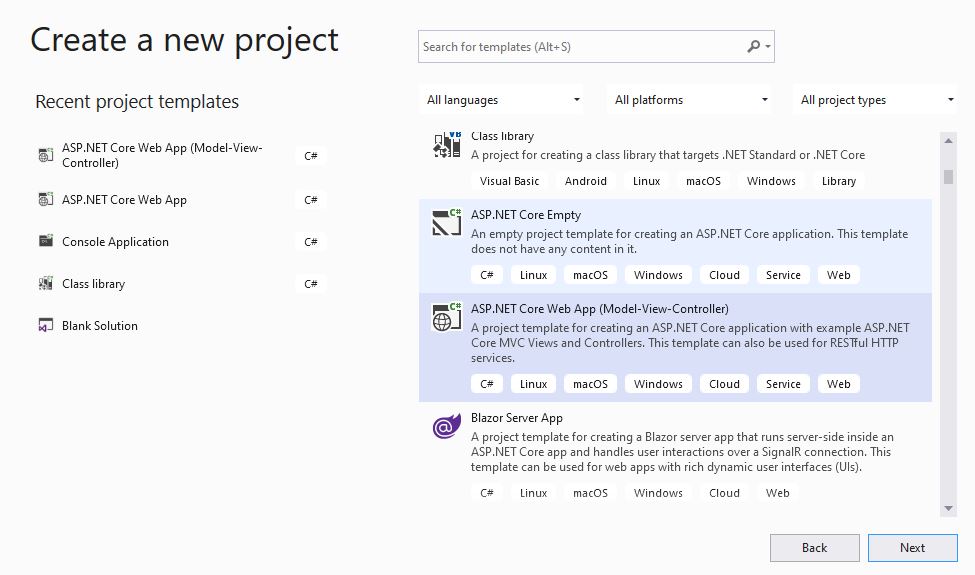The width and height of the screenshot is (975, 575).
Task: Select the ASP.NET Core Empty template title
Action: point(526,215)
